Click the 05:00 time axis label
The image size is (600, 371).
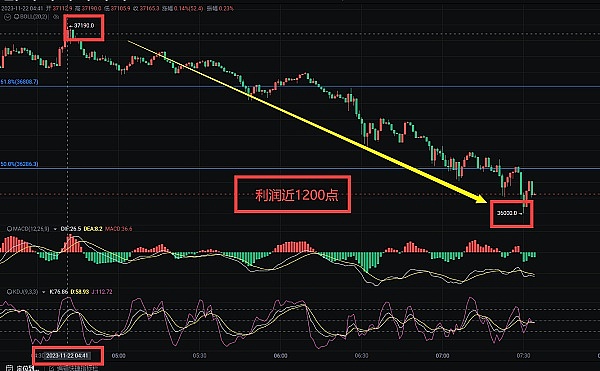119,356
